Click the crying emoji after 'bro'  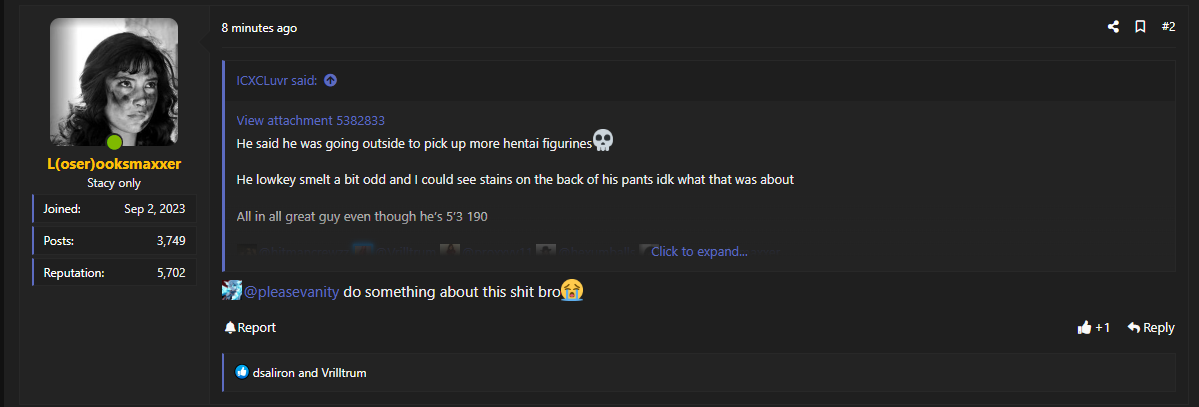(x=572, y=291)
